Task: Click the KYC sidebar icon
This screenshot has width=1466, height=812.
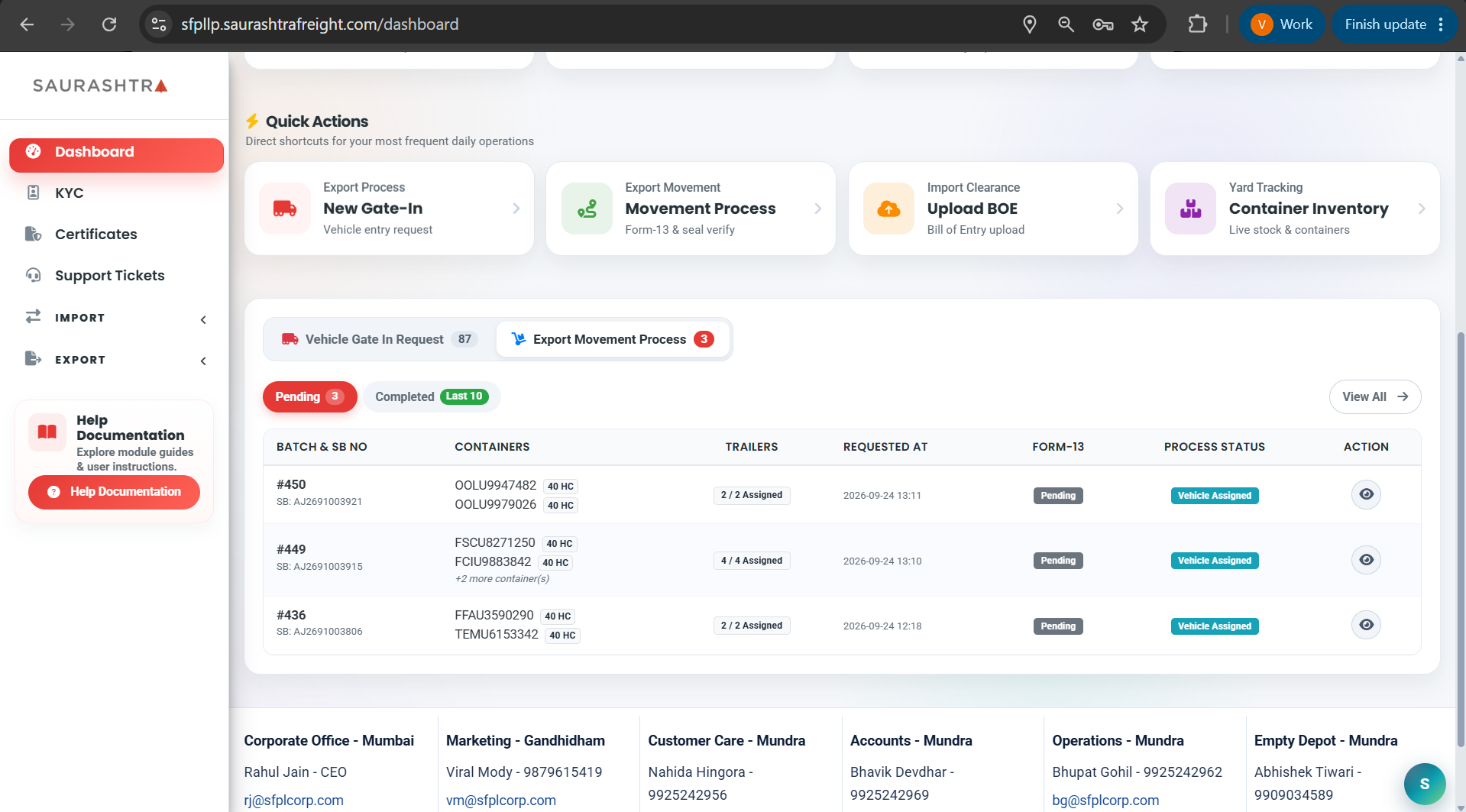Action: click(33, 192)
